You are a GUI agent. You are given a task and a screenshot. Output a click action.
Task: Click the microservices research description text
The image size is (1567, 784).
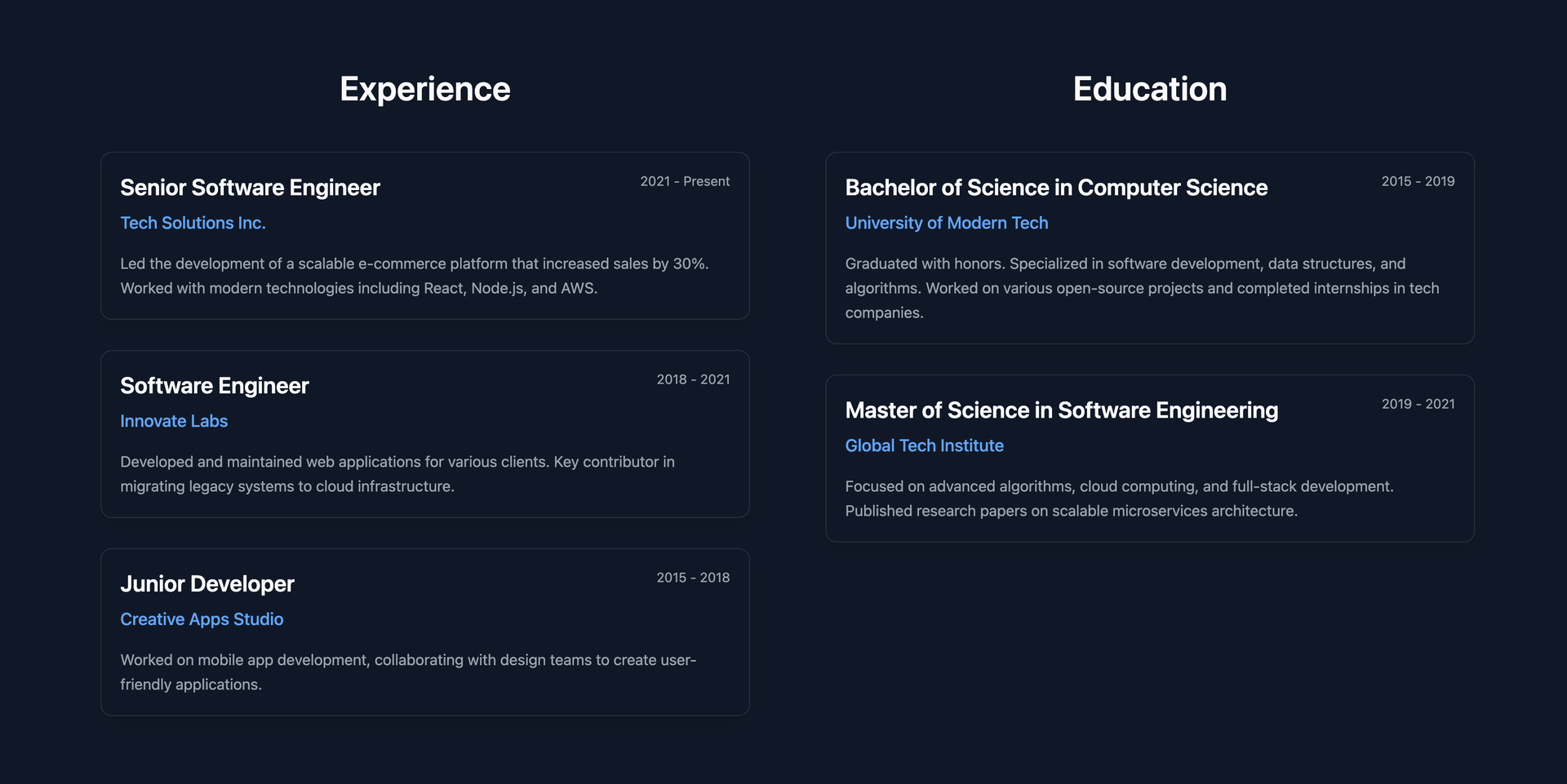click(x=1119, y=498)
